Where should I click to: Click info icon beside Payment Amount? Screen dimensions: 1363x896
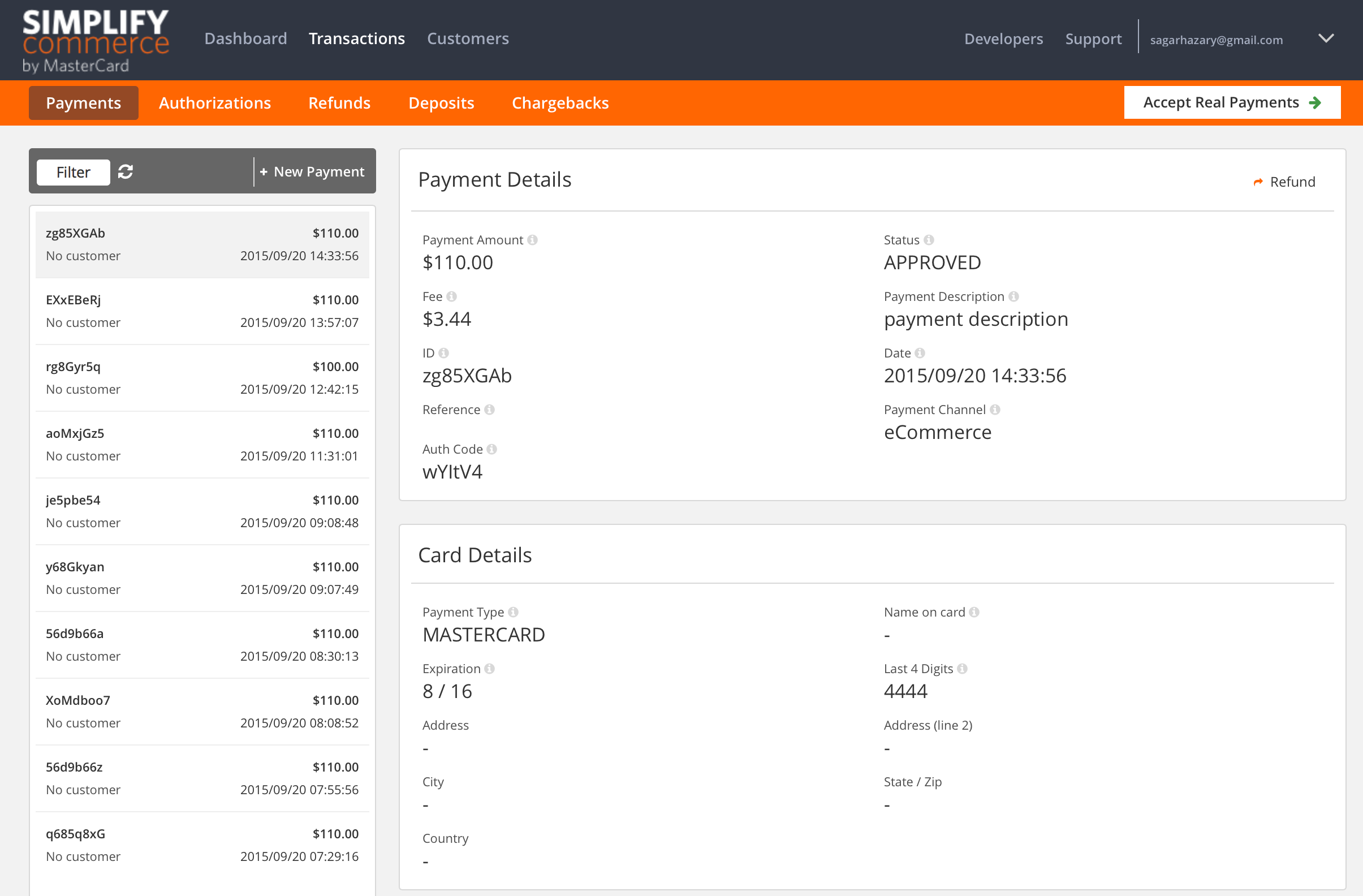tap(533, 240)
